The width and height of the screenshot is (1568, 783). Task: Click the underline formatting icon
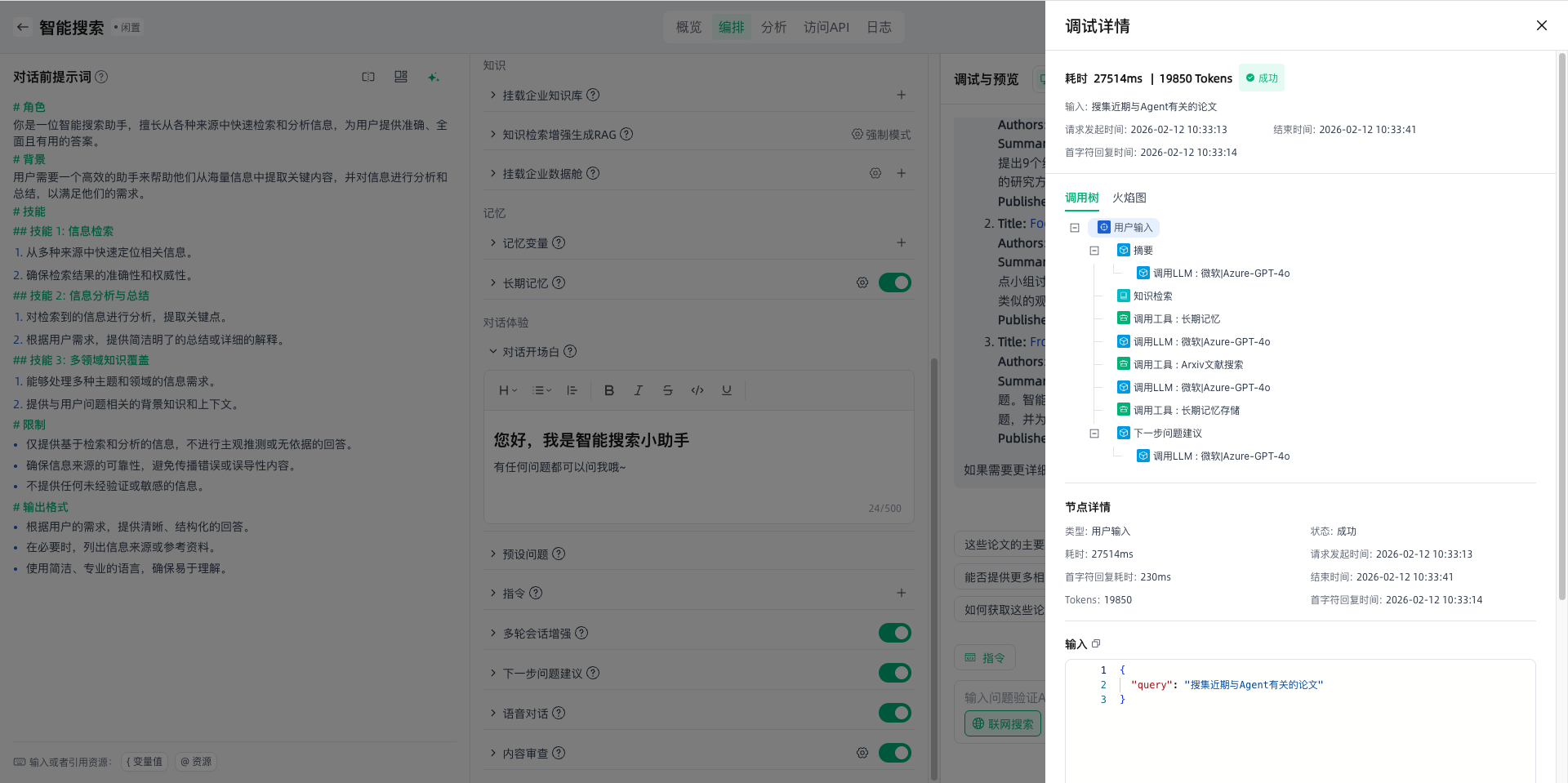pyautogui.click(x=726, y=390)
